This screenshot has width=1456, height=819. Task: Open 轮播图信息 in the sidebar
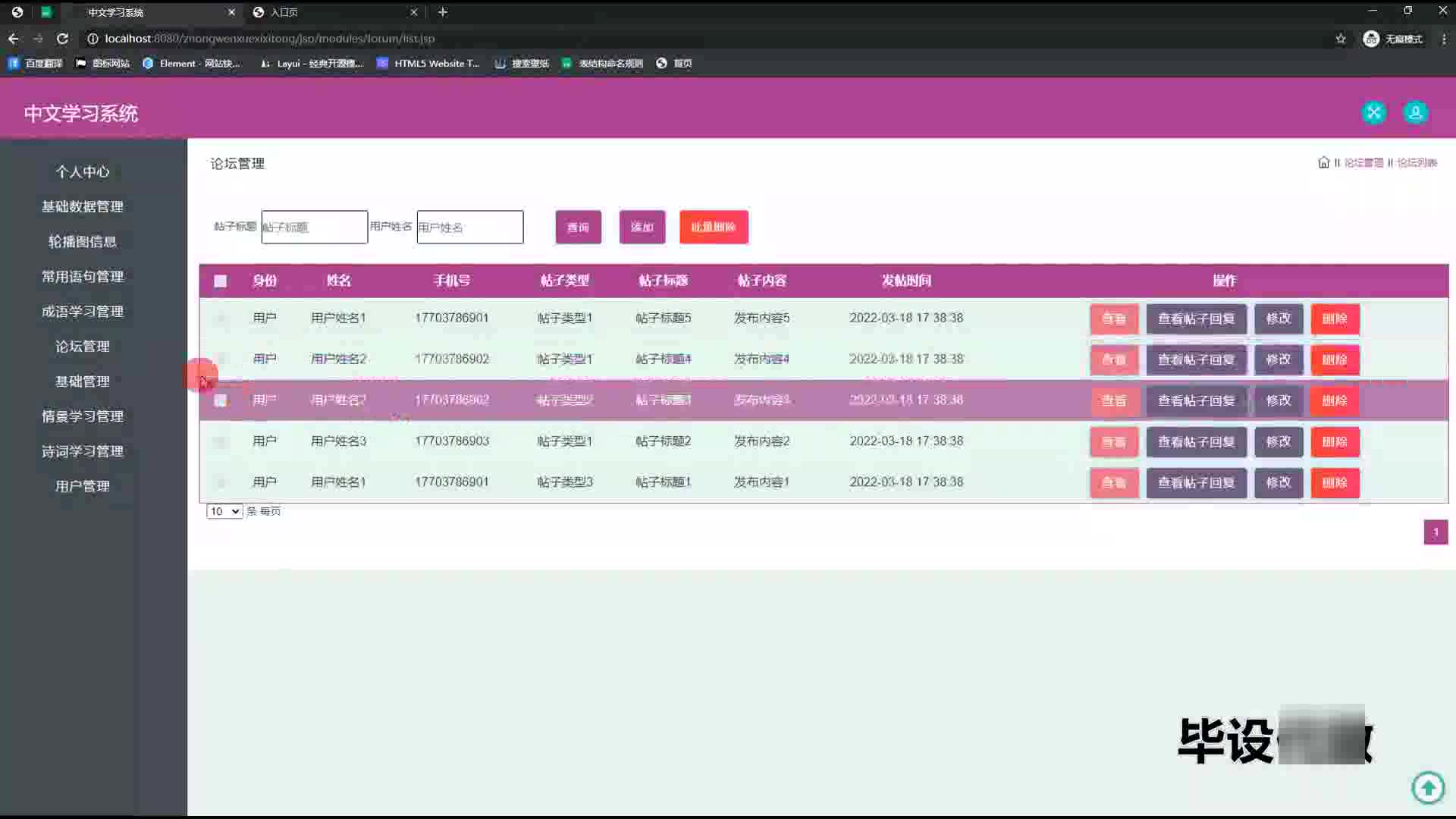(82, 242)
